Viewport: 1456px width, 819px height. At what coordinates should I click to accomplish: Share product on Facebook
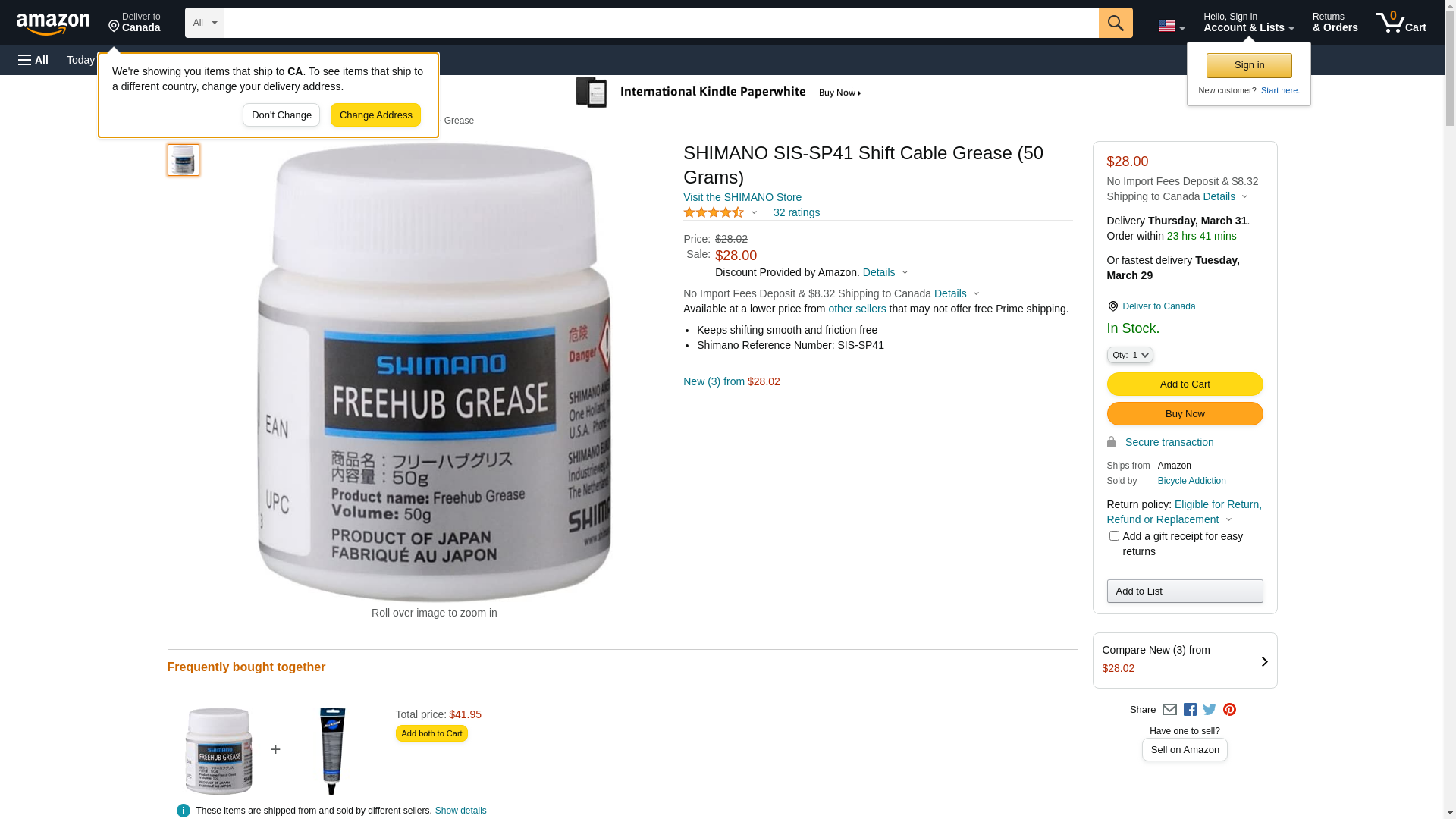pos(1190,710)
